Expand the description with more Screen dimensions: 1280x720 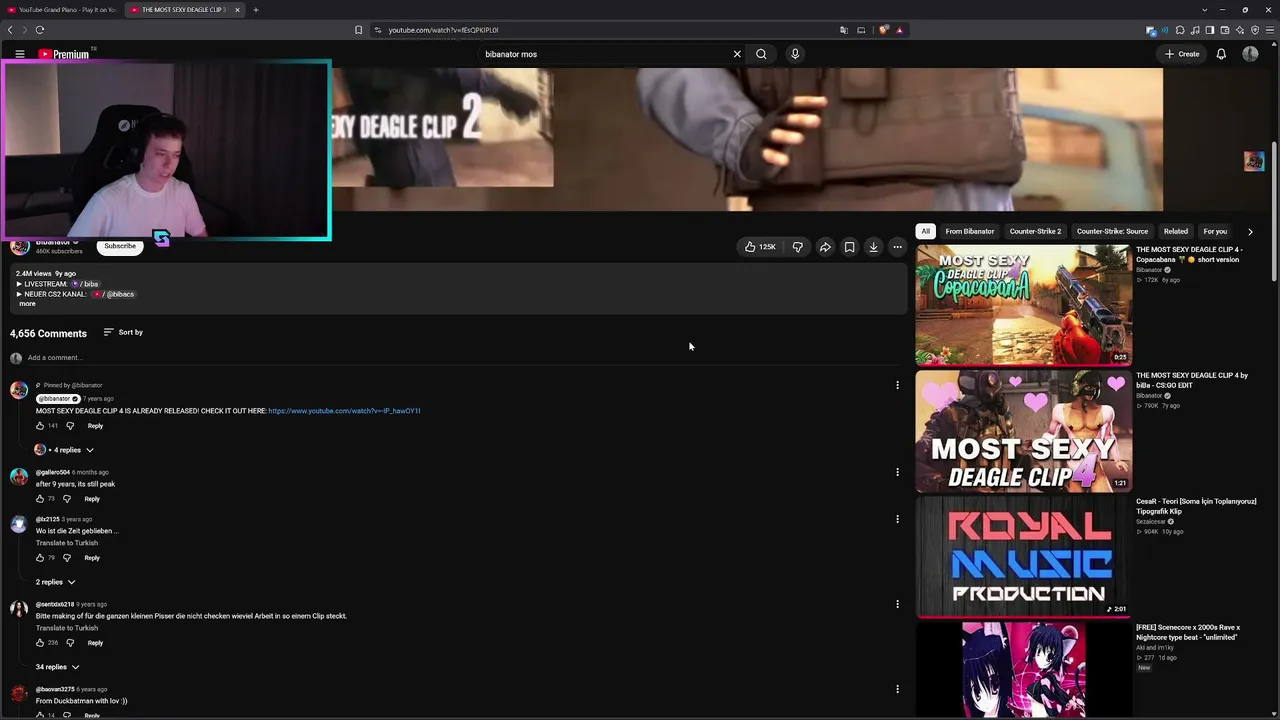pyautogui.click(x=27, y=304)
